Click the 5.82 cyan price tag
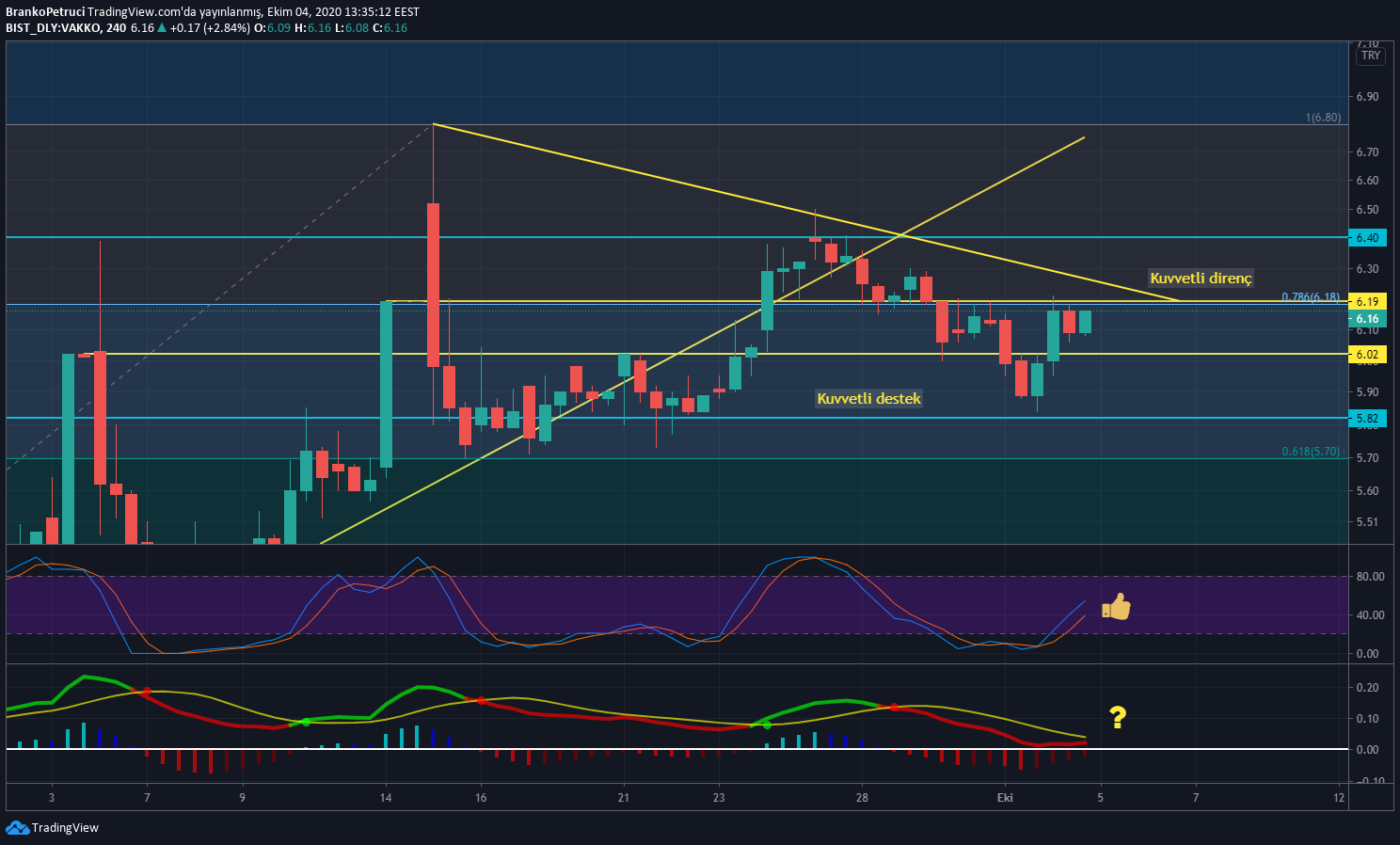This screenshot has height=845, width=1400. pyautogui.click(x=1367, y=419)
